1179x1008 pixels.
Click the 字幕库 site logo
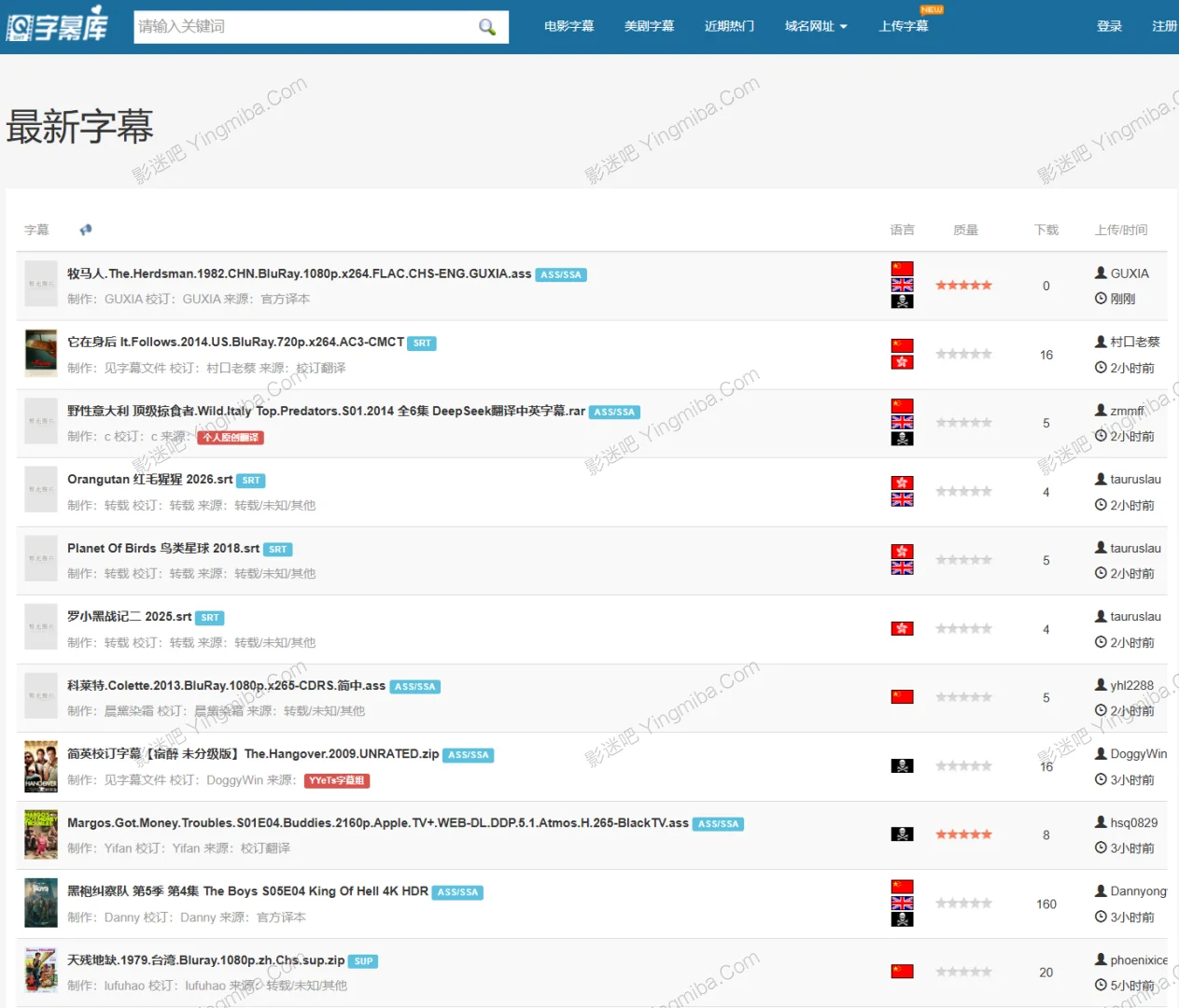[58, 25]
